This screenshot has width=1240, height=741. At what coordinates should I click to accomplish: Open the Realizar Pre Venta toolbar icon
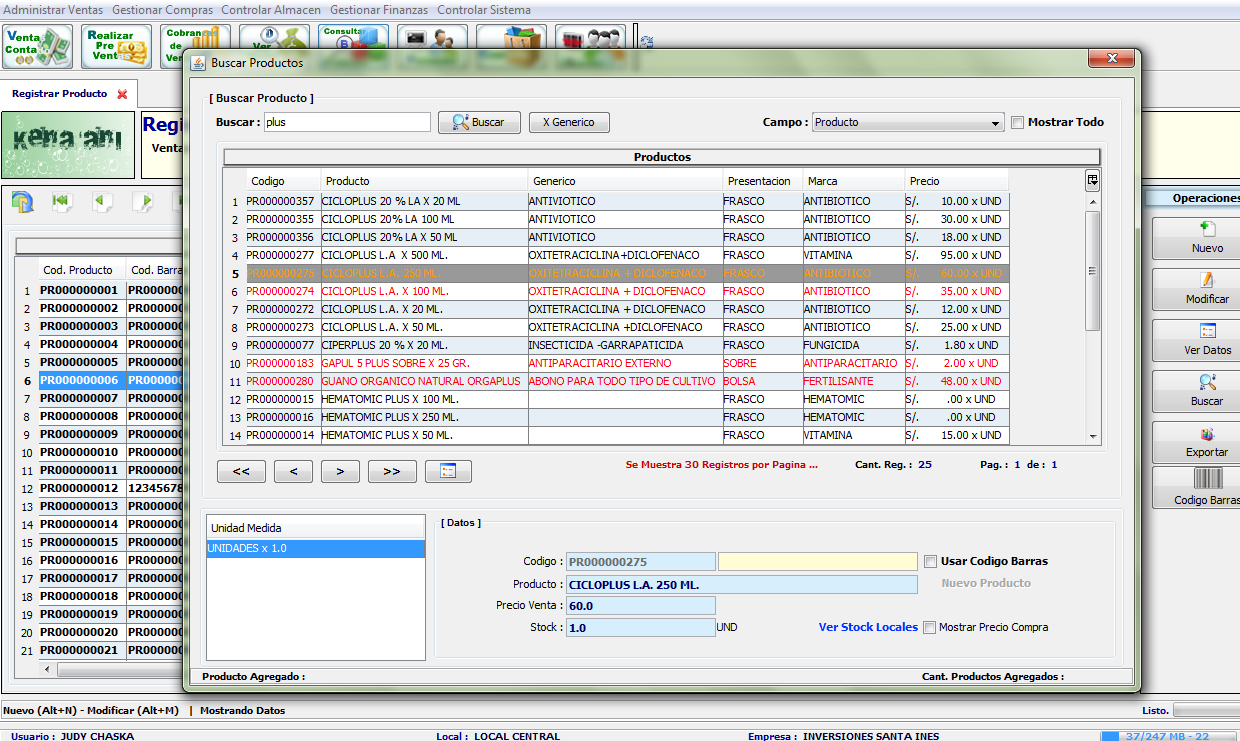116,47
